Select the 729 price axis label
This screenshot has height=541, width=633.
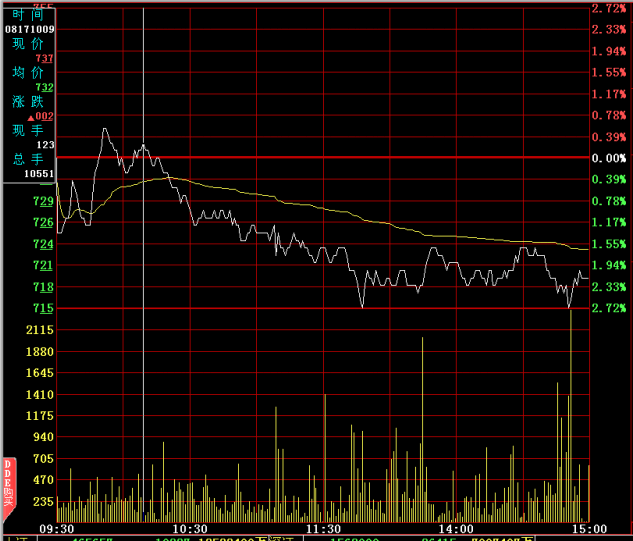click(43, 202)
